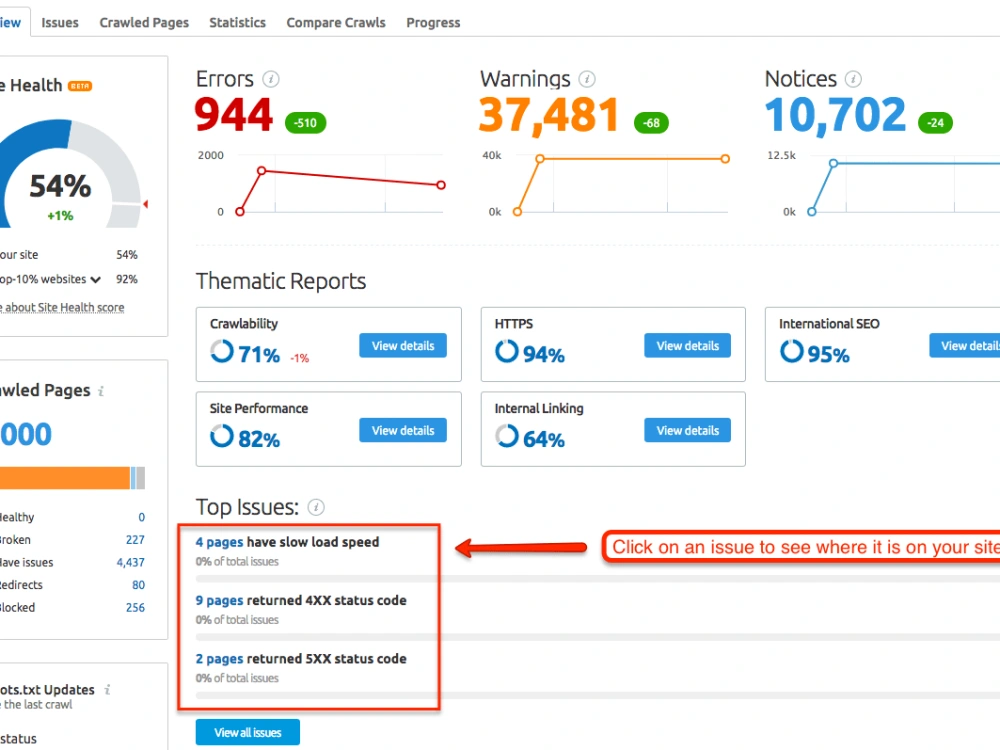This screenshot has width=1000, height=750.
Task: Click the Have issues count 4,437
Action: pyautogui.click(x=131, y=562)
